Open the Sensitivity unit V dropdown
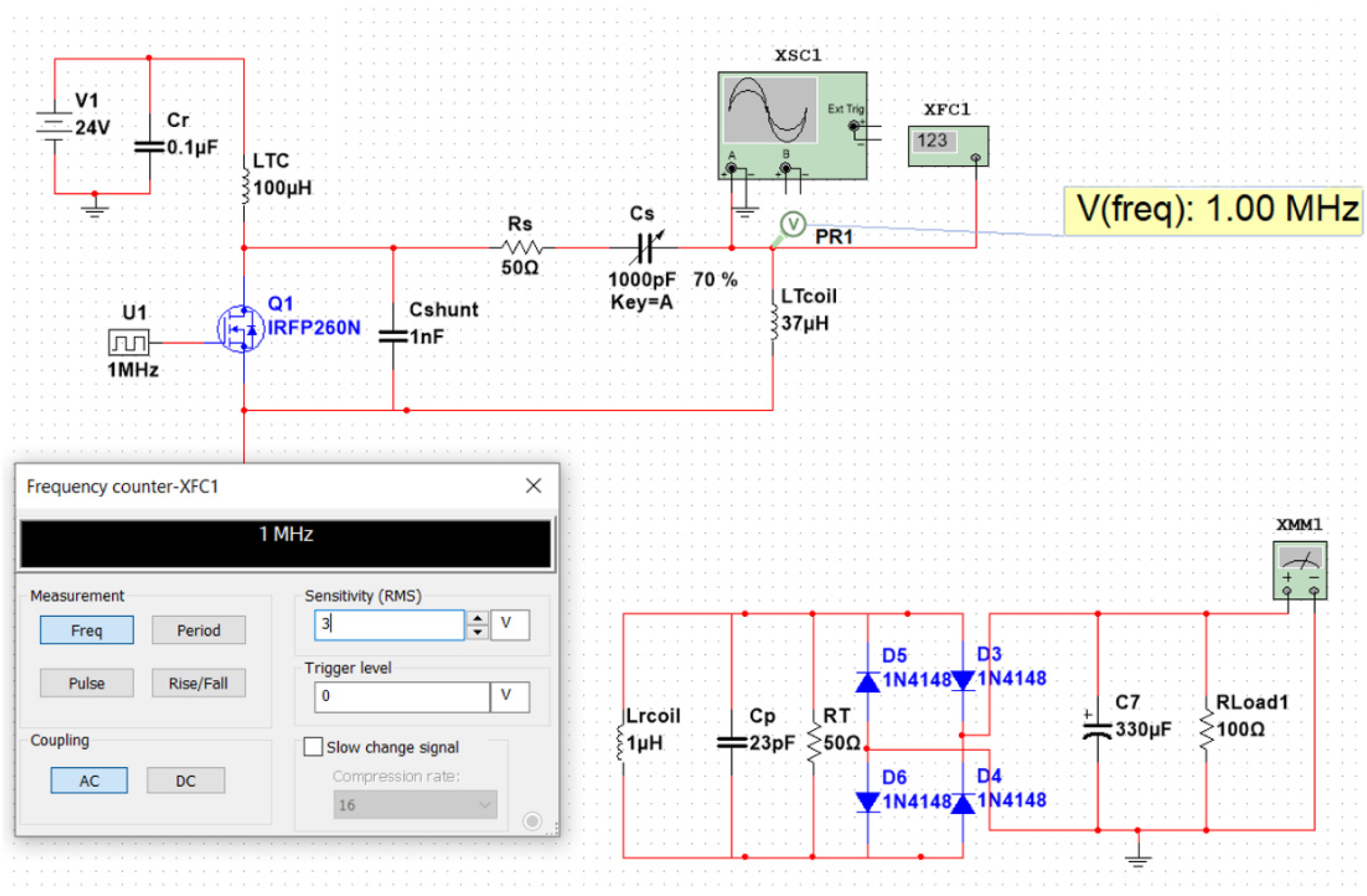Viewport: 1367px width, 896px height. (x=509, y=624)
